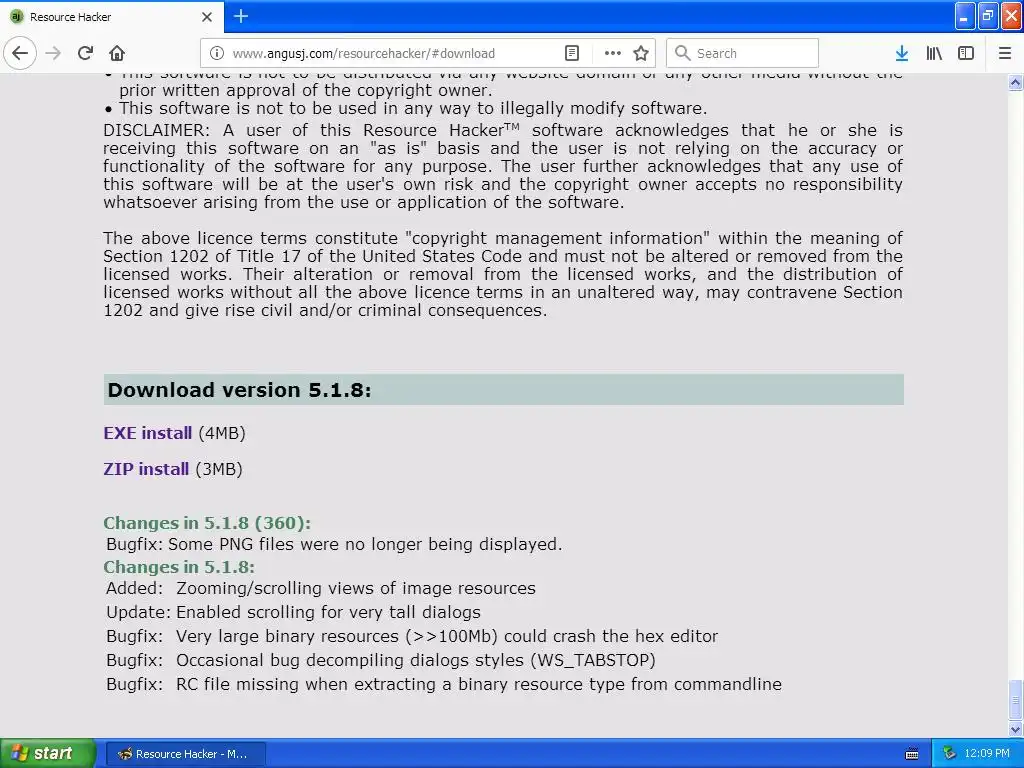Click the vertical scrollbar thumb
The height and width of the screenshot is (768, 1024).
tap(1015, 700)
